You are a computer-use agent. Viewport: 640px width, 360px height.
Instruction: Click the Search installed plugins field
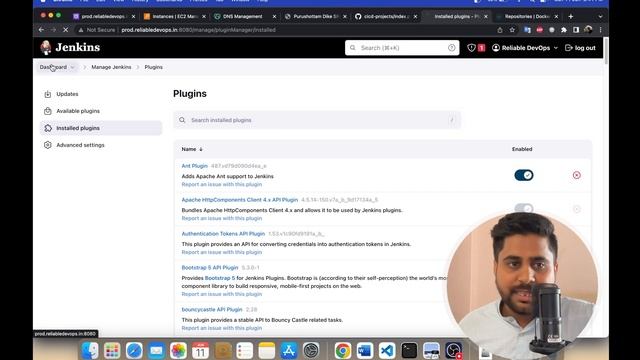click(317, 120)
